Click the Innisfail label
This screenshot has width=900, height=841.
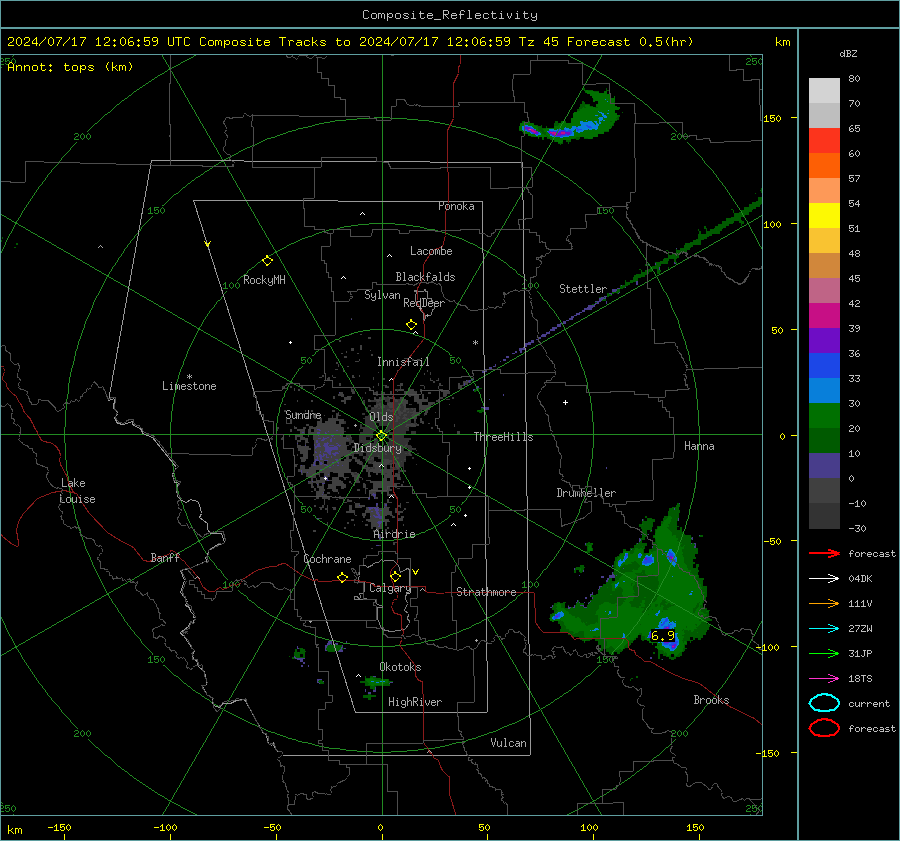click(403, 362)
